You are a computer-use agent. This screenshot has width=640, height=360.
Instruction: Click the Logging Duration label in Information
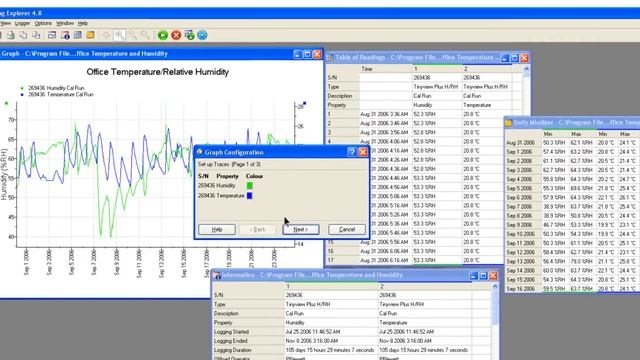click(x=232, y=350)
